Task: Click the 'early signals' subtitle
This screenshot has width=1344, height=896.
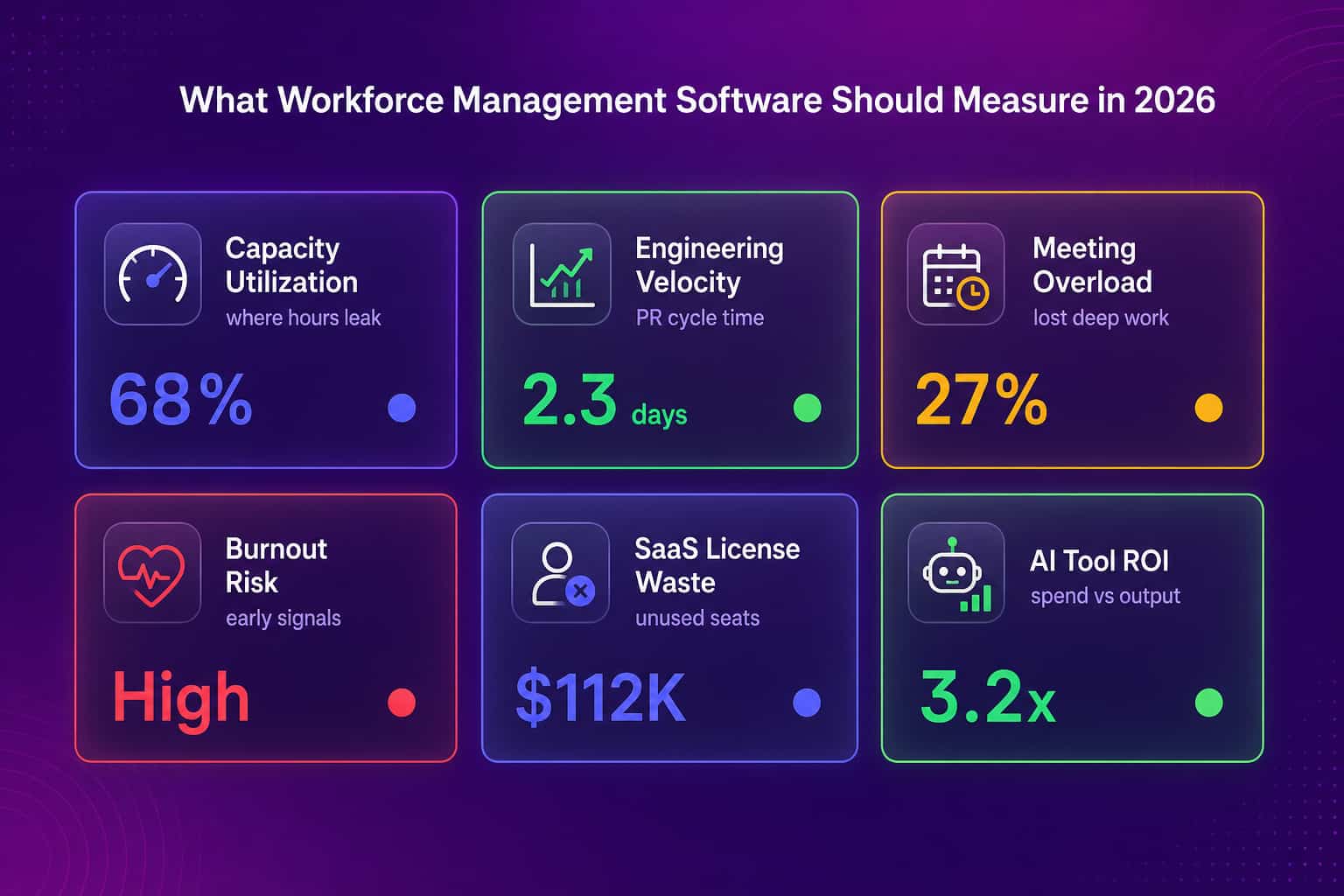Action: 283,619
